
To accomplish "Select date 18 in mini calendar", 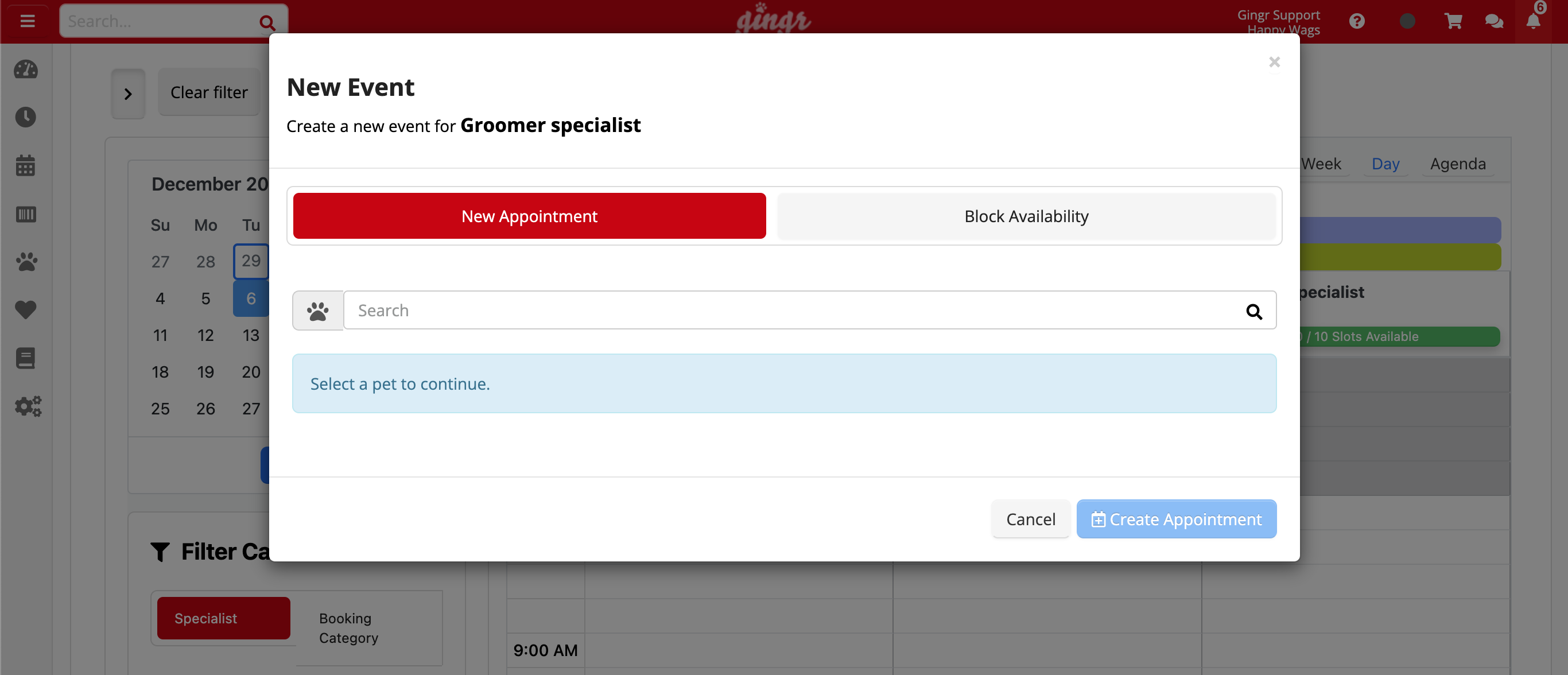I will pos(160,372).
